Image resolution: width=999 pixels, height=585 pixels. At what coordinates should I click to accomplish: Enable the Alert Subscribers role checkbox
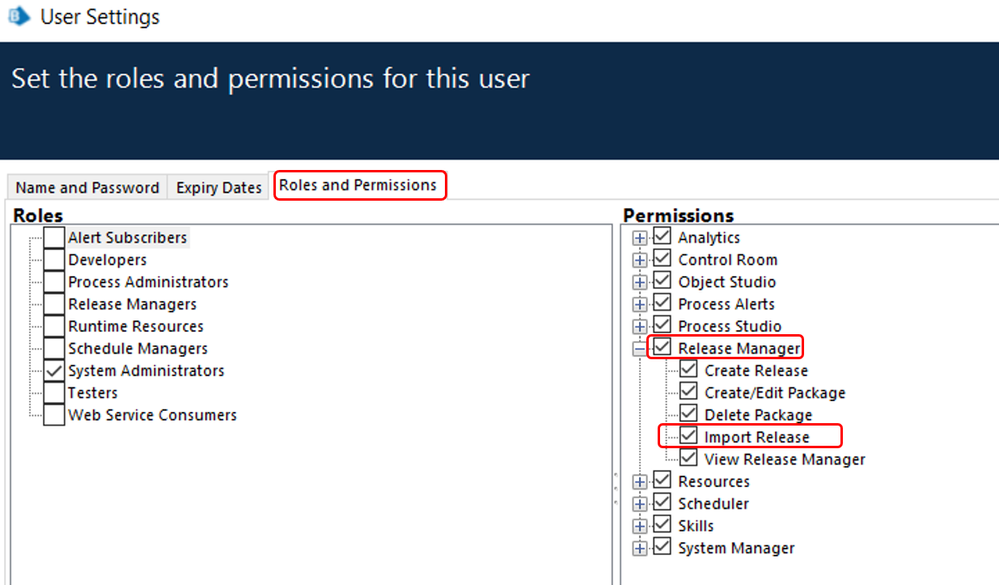click(x=54, y=238)
